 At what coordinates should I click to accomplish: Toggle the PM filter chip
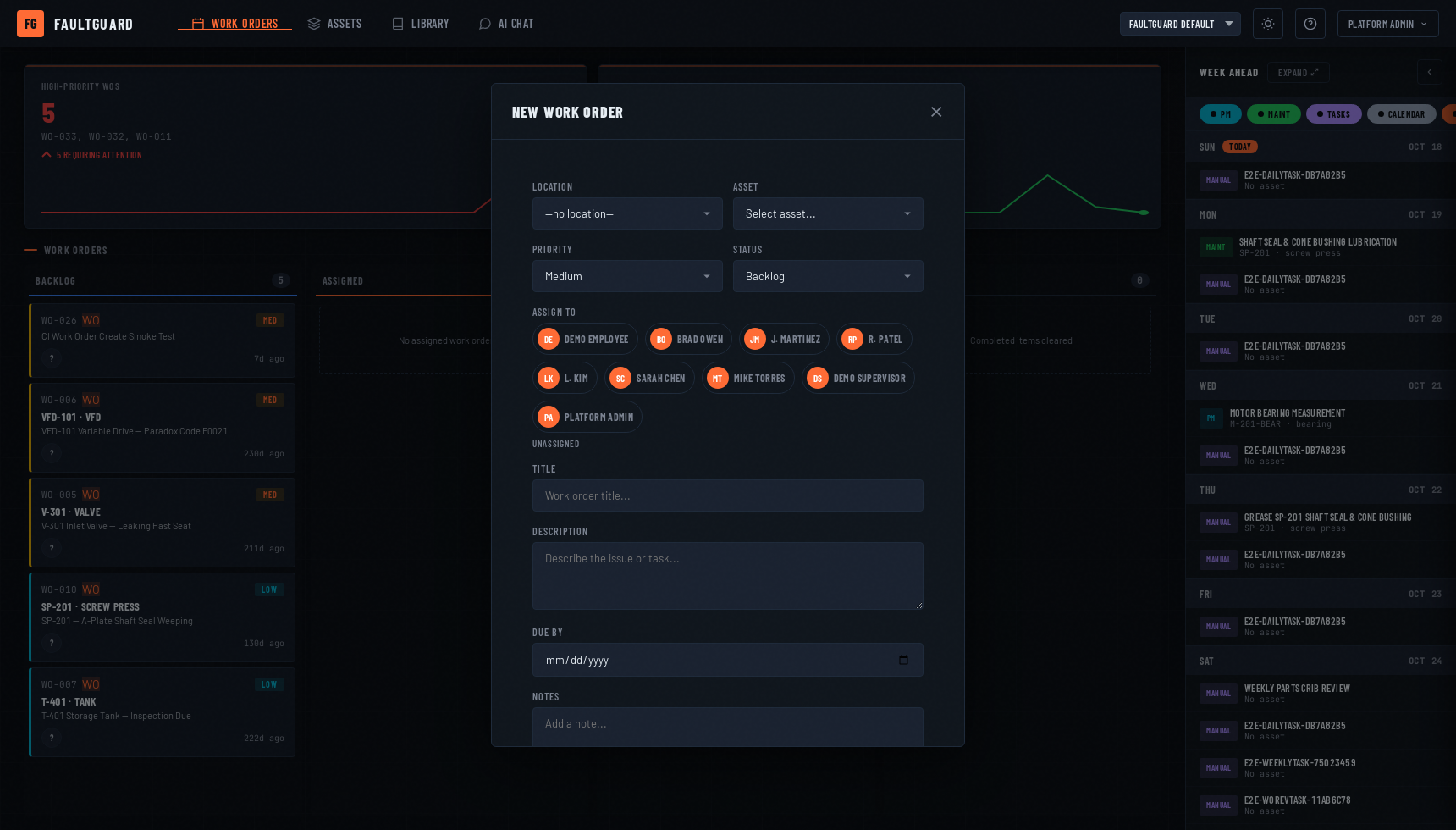(x=1221, y=114)
